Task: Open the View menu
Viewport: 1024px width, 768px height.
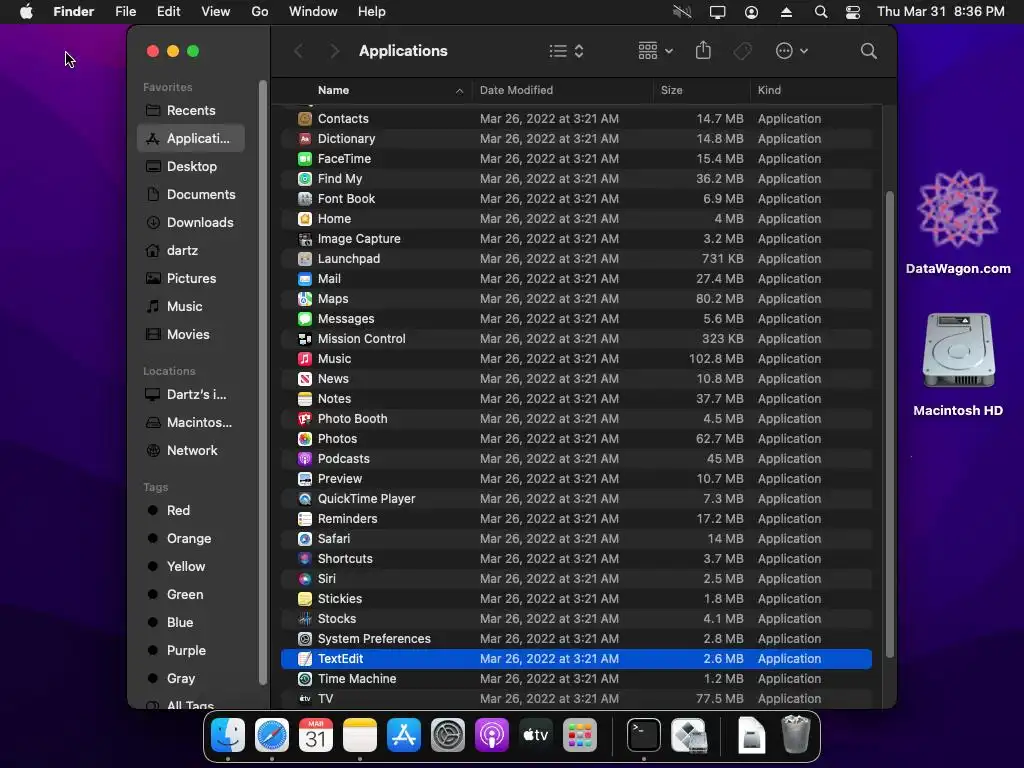Action: [x=216, y=12]
